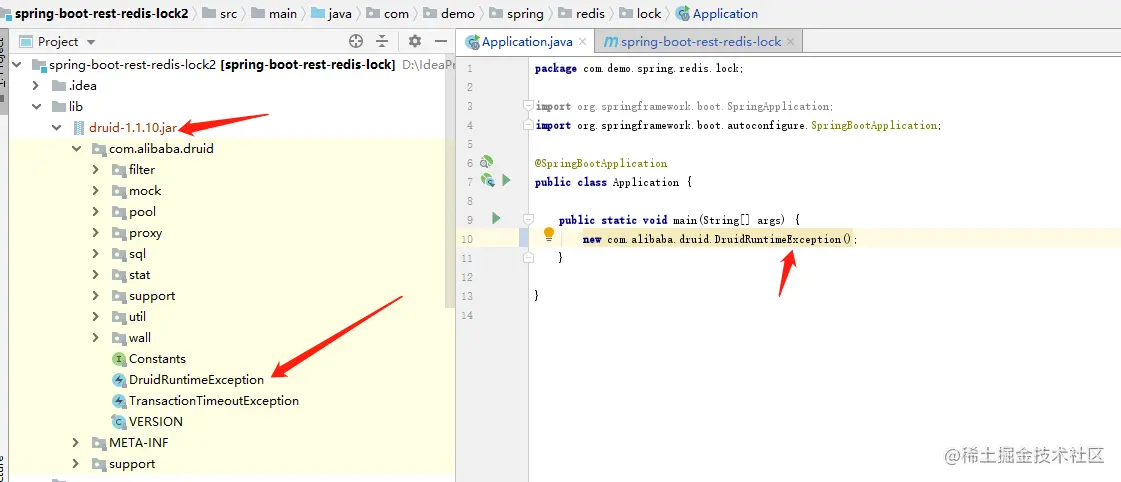Screen dimensions: 1121x482
Task: Hide the Project panel with the minimize icon
Action: 441,41
